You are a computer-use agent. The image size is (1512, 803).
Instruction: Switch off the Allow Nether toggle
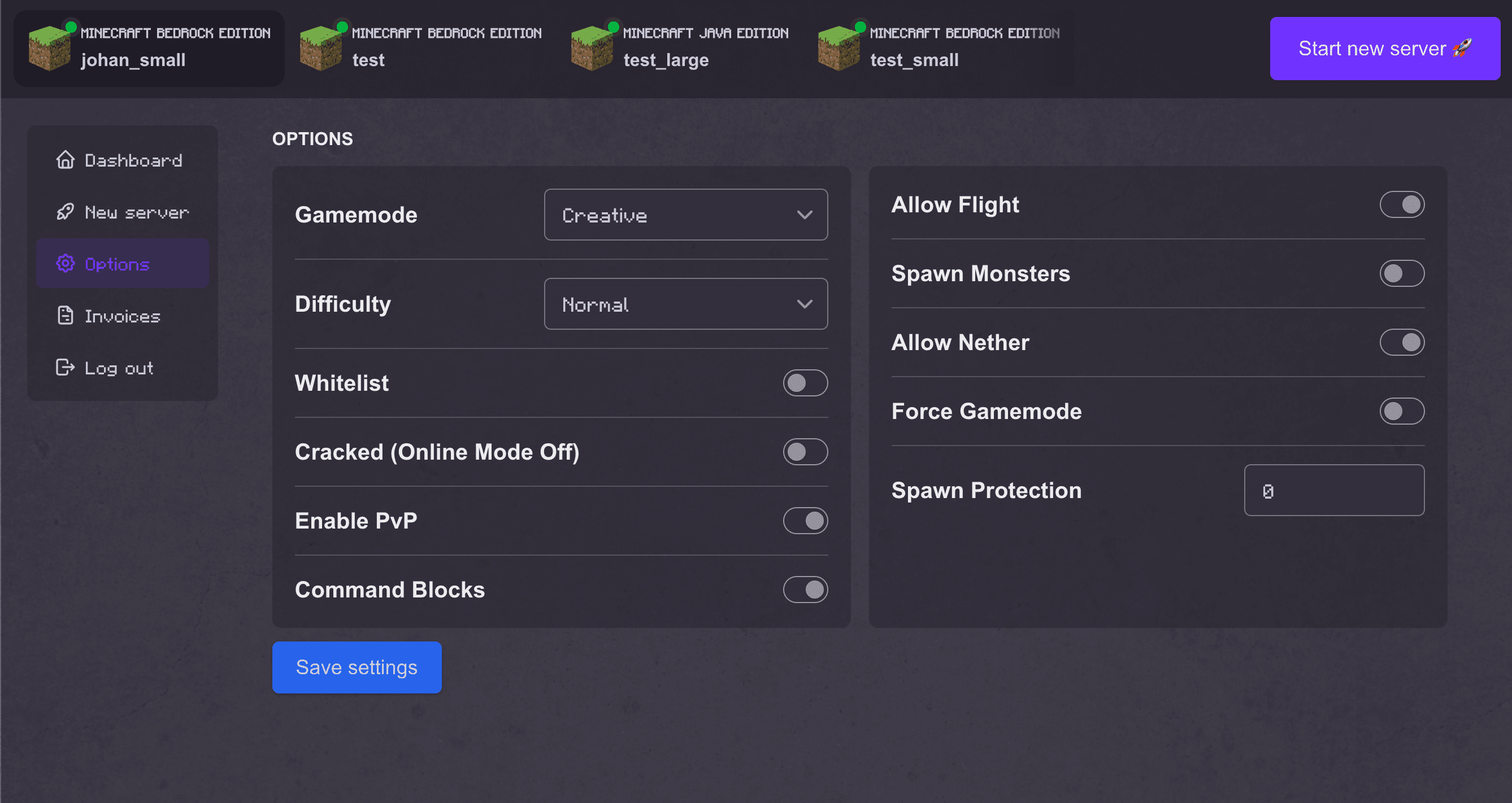[1402, 343]
